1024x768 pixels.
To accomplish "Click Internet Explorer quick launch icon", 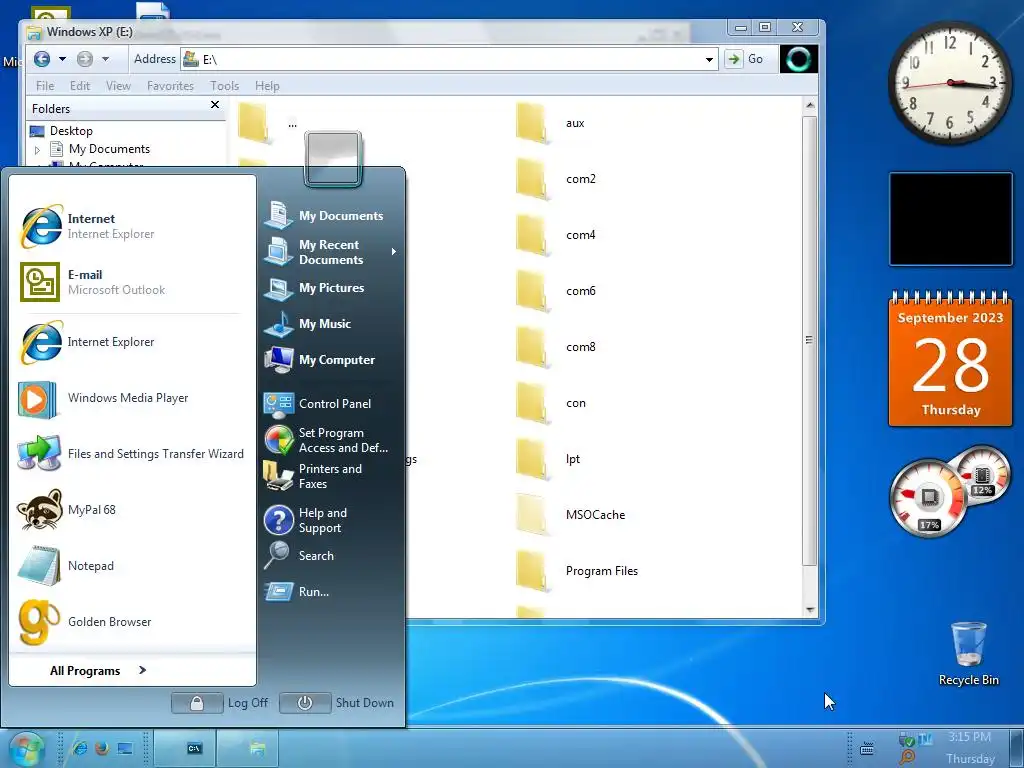I will (x=80, y=748).
